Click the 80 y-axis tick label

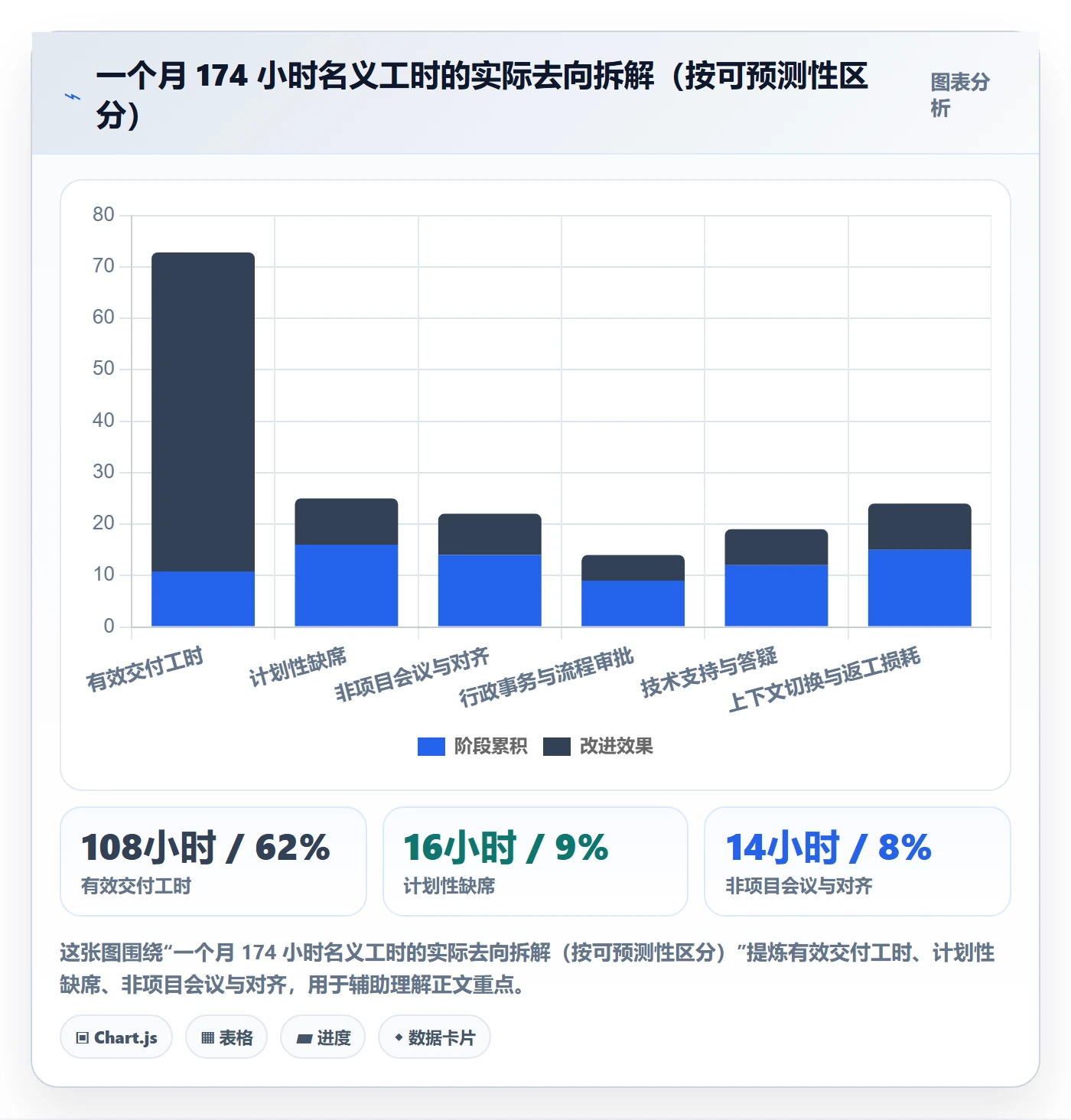(103, 215)
